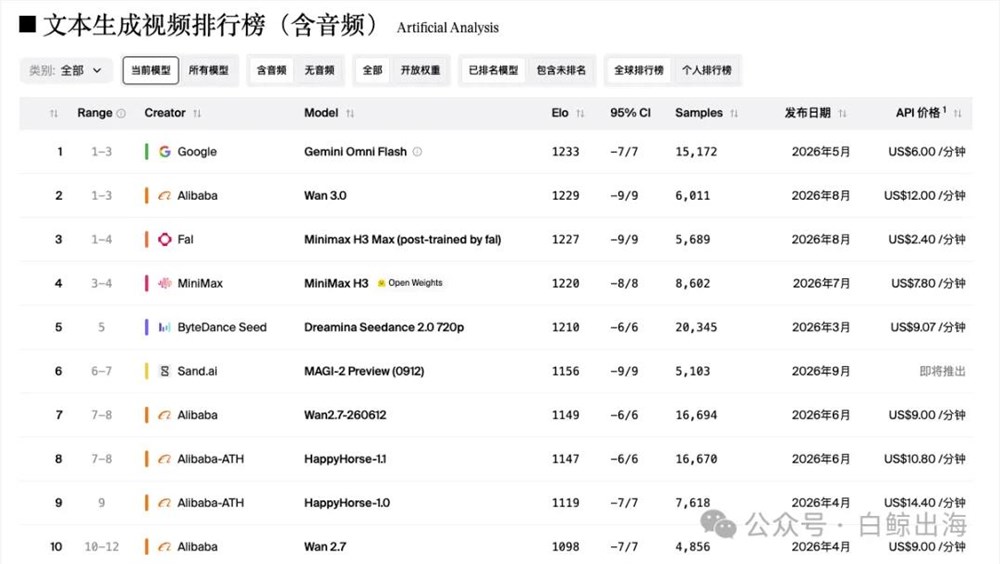Image resolution: width=1000 pixels, height=564 pixels.
Task: Click price US$10.80 /分钟
Action: click(925, 459)
